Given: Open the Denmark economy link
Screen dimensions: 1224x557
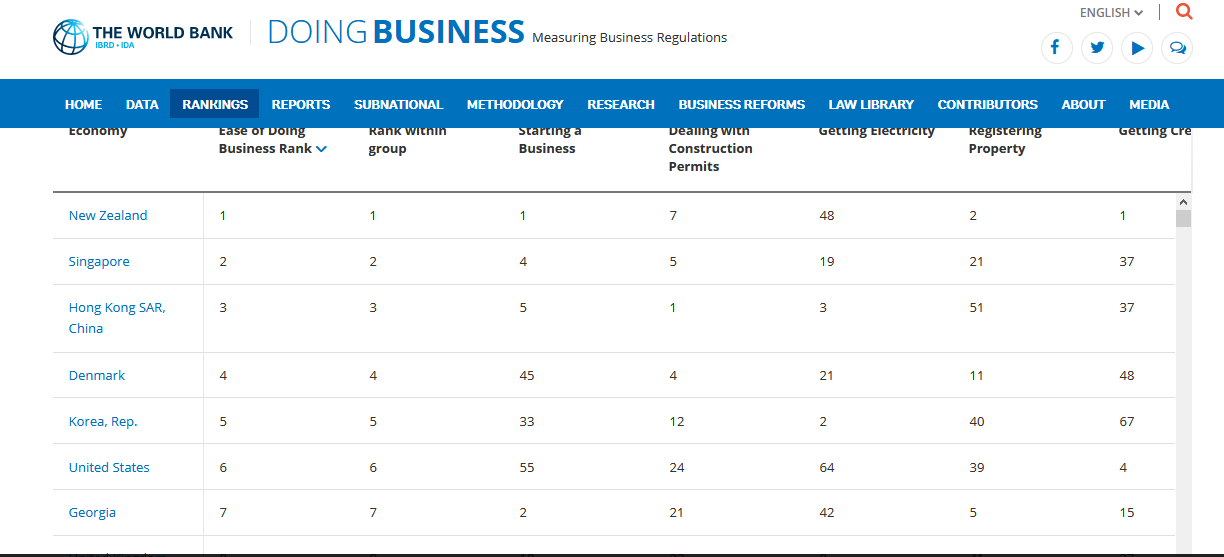Looking at the screenshot, I should 97,375.
